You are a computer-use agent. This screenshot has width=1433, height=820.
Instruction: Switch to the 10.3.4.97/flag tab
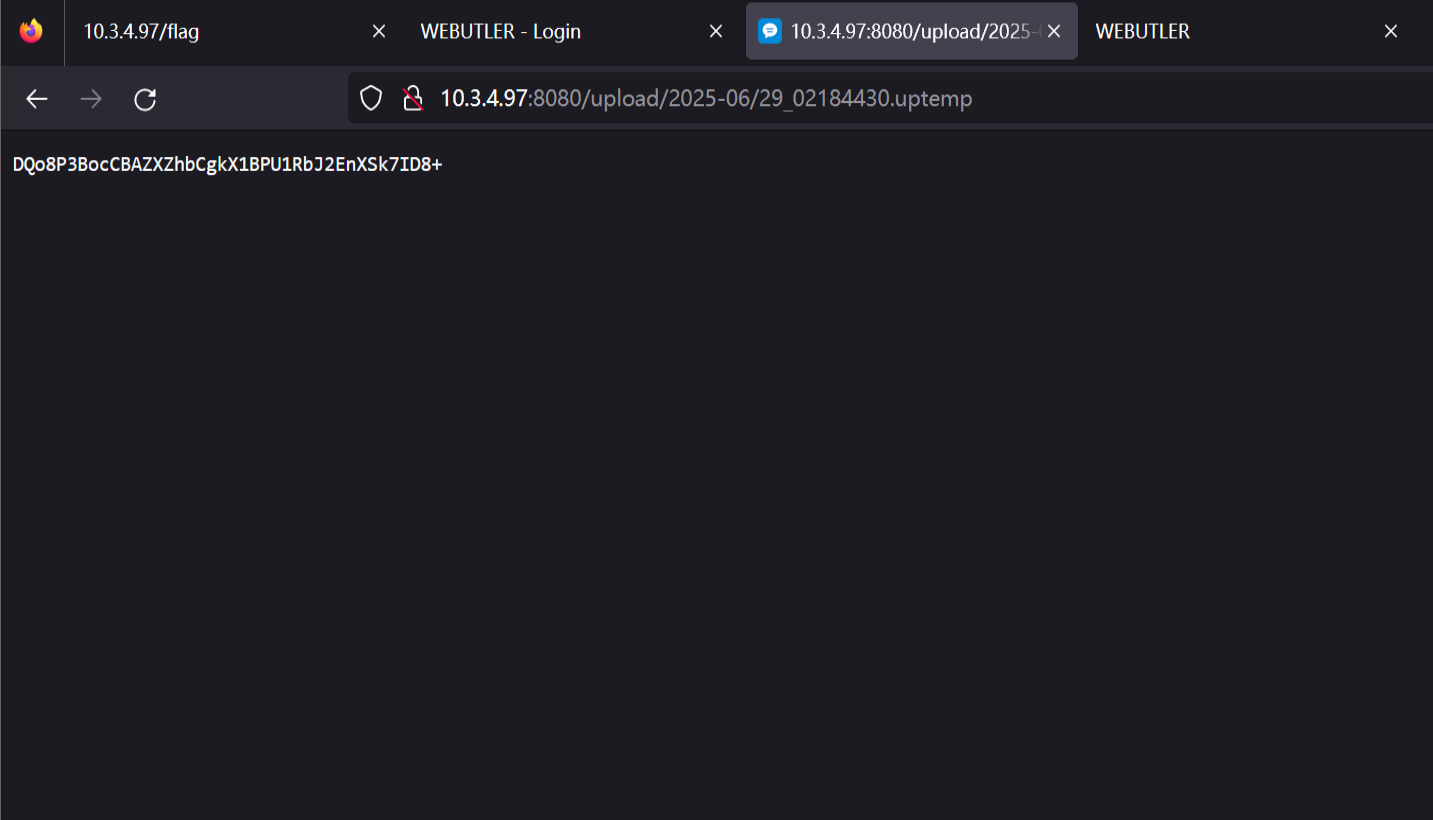pos(220,31)
